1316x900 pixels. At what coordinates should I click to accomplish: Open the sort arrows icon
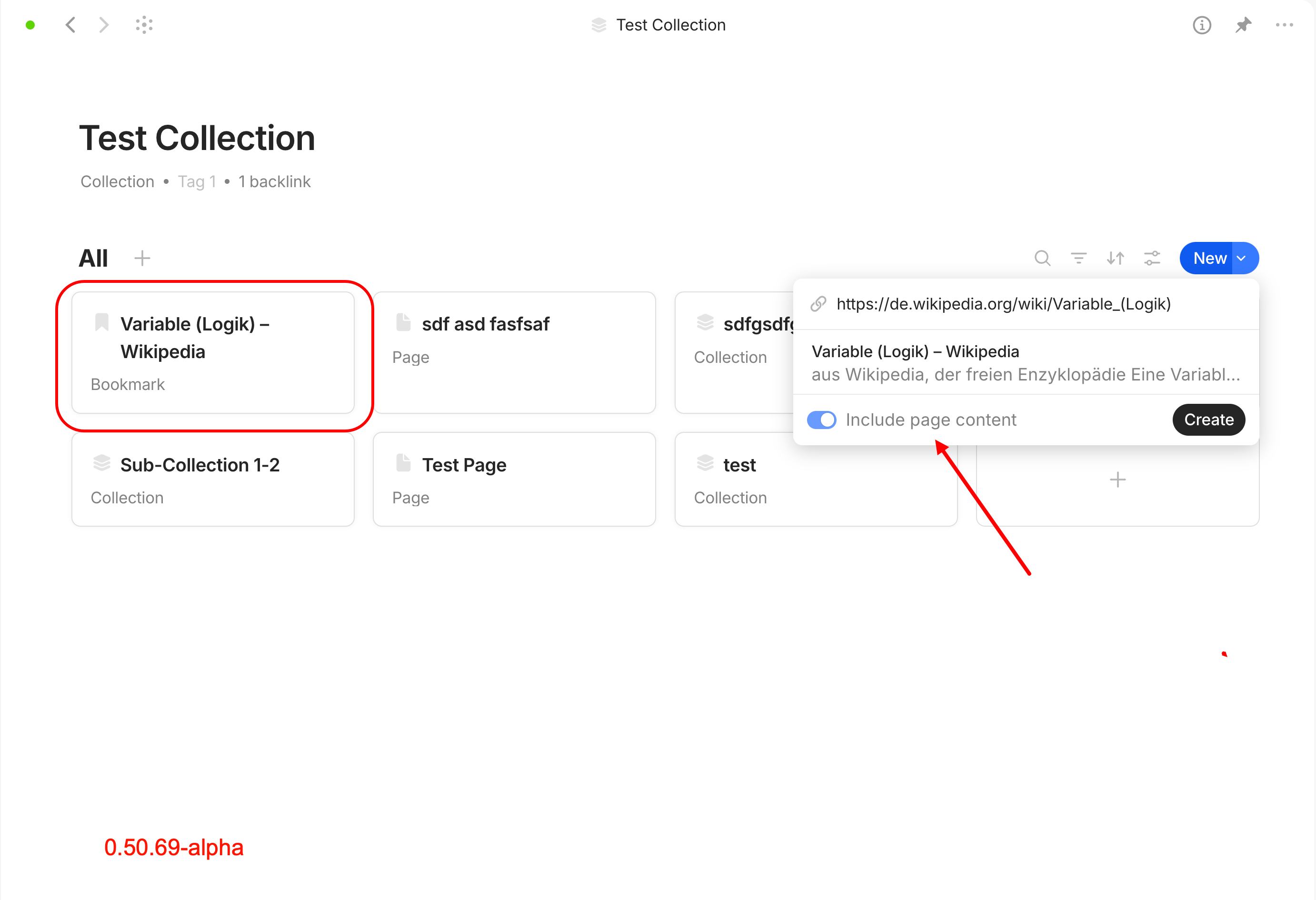click(1116, 258)
